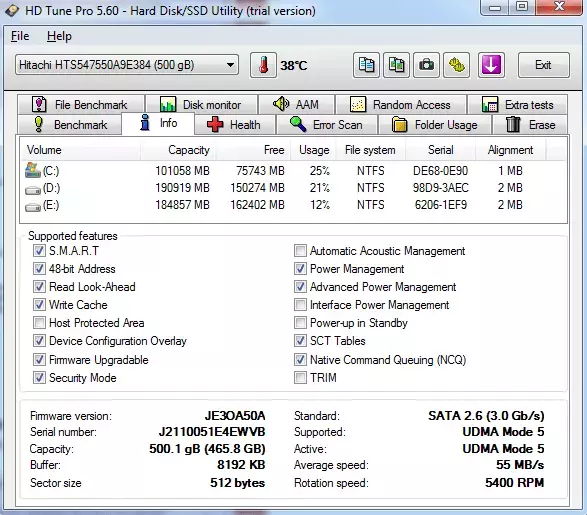Click the SATA 2.6 (3.0 Gb/s) standard value
587x515 pixels.
pos(486,415)
